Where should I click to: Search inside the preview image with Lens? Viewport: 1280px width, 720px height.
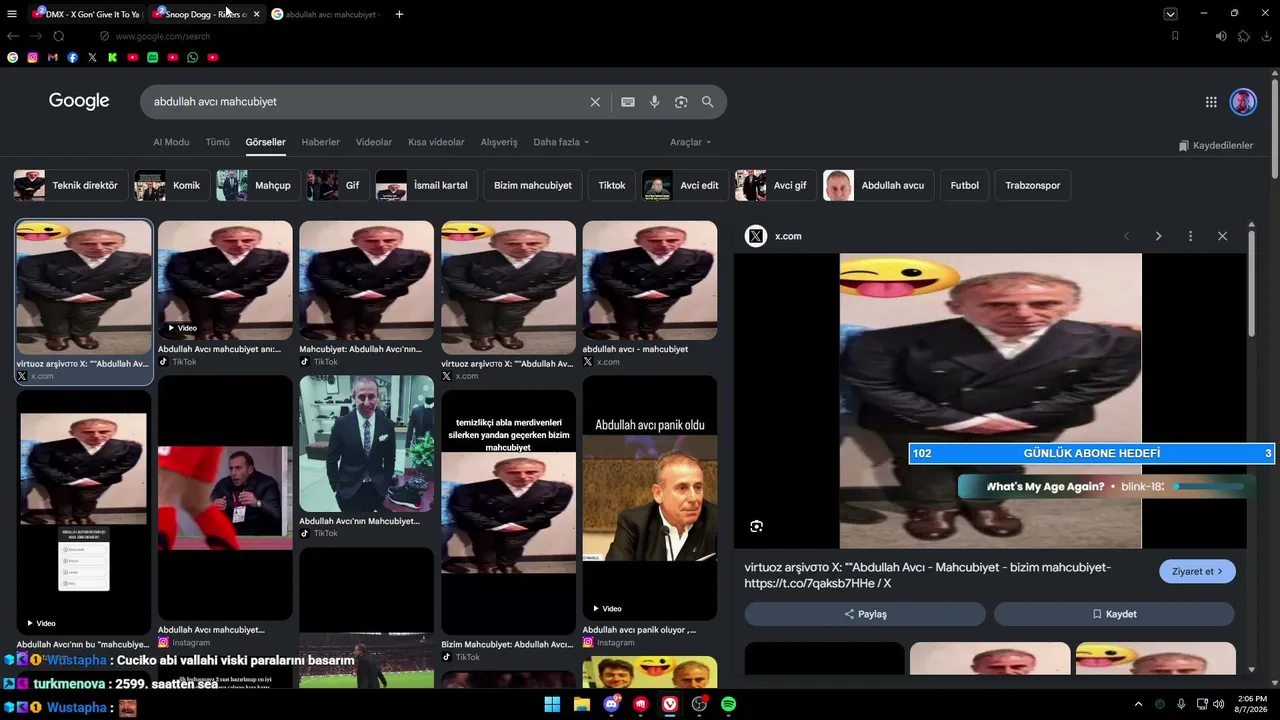coord(757,526)
